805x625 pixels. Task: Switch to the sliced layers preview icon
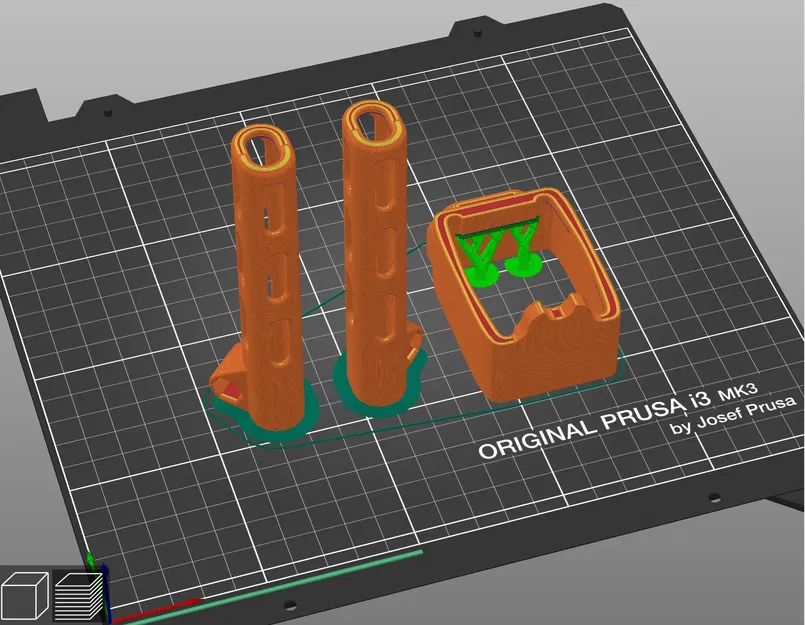coord(79,596)
